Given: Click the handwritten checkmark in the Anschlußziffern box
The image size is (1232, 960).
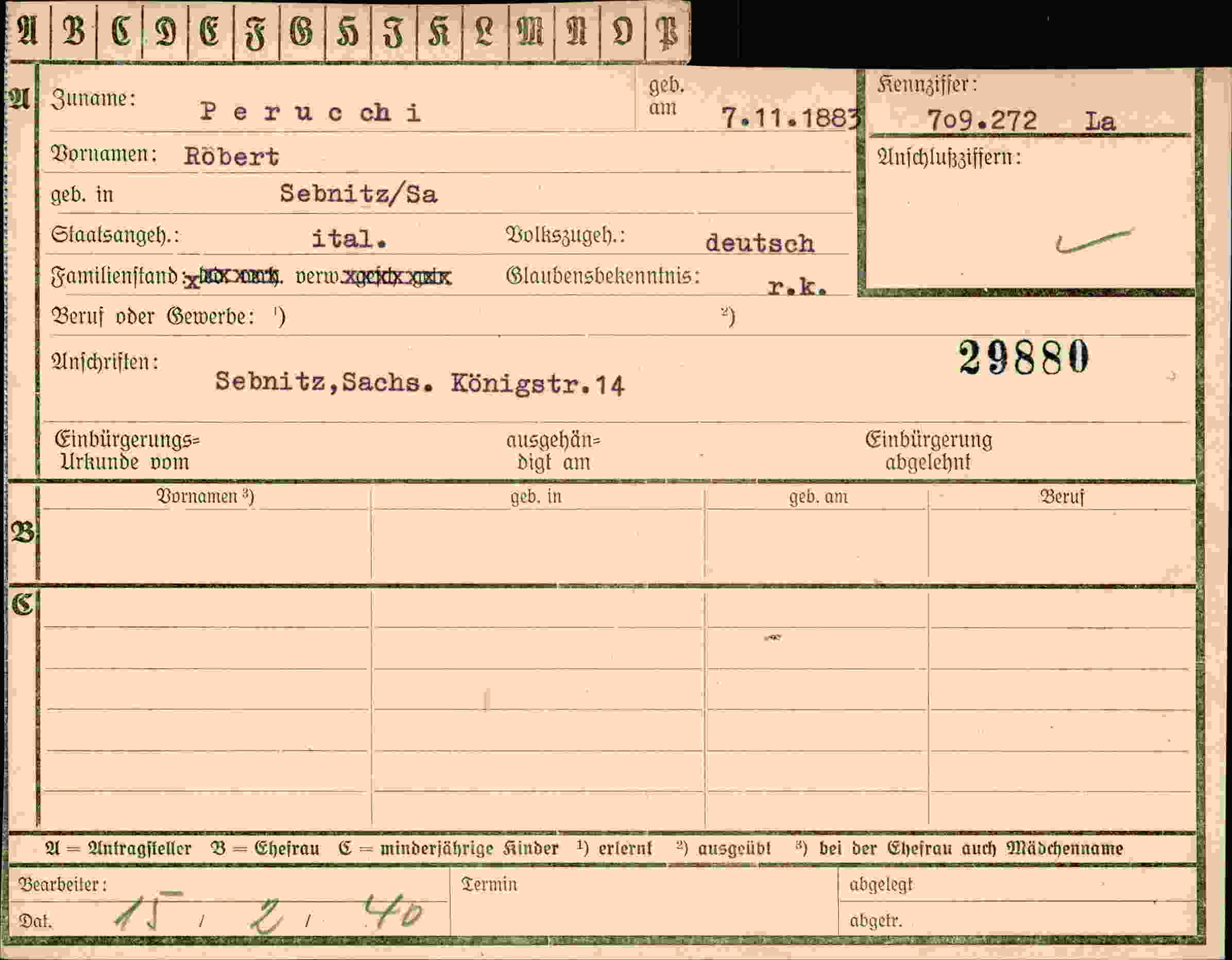Looking at the screenshot, I should [1093, 241].
